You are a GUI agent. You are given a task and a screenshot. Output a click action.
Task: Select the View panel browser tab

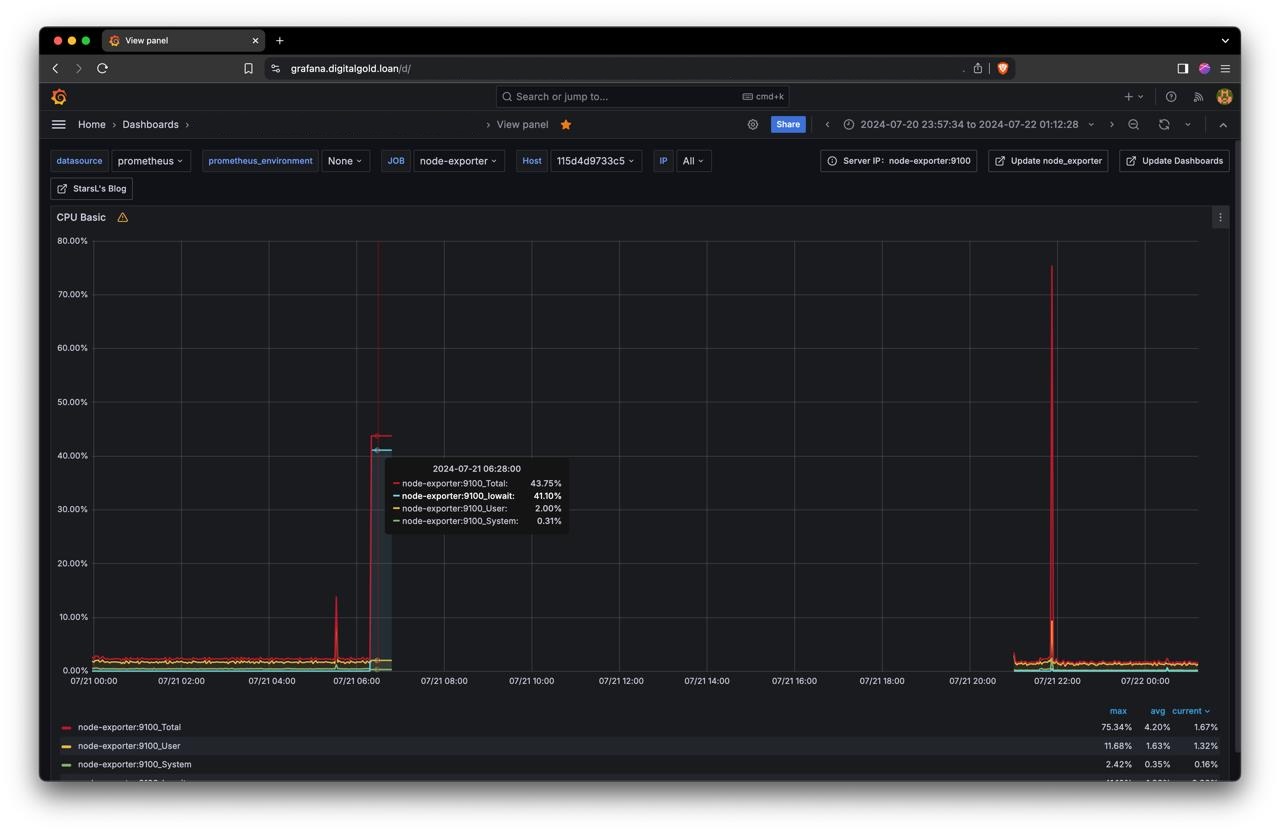[x=185, y=40]
